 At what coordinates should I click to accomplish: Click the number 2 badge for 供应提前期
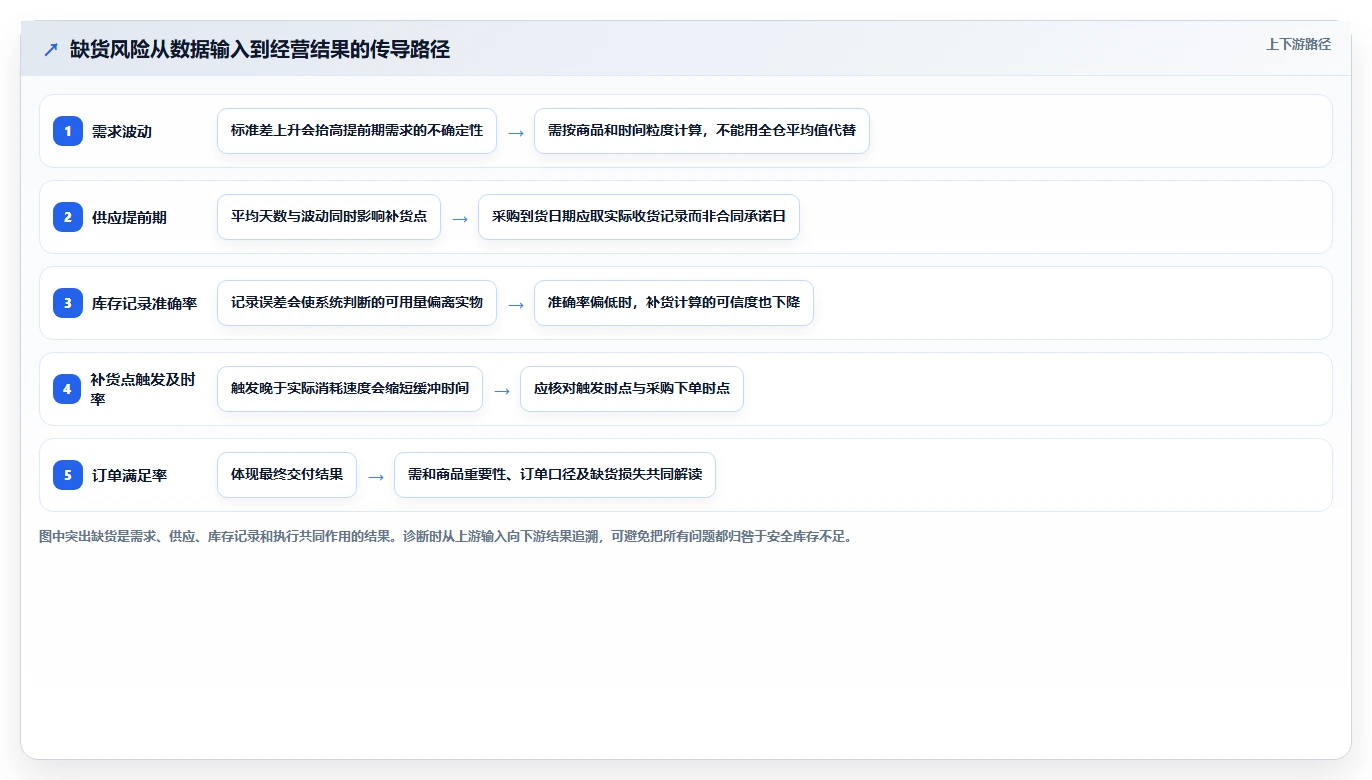click(x=68, y=217)
